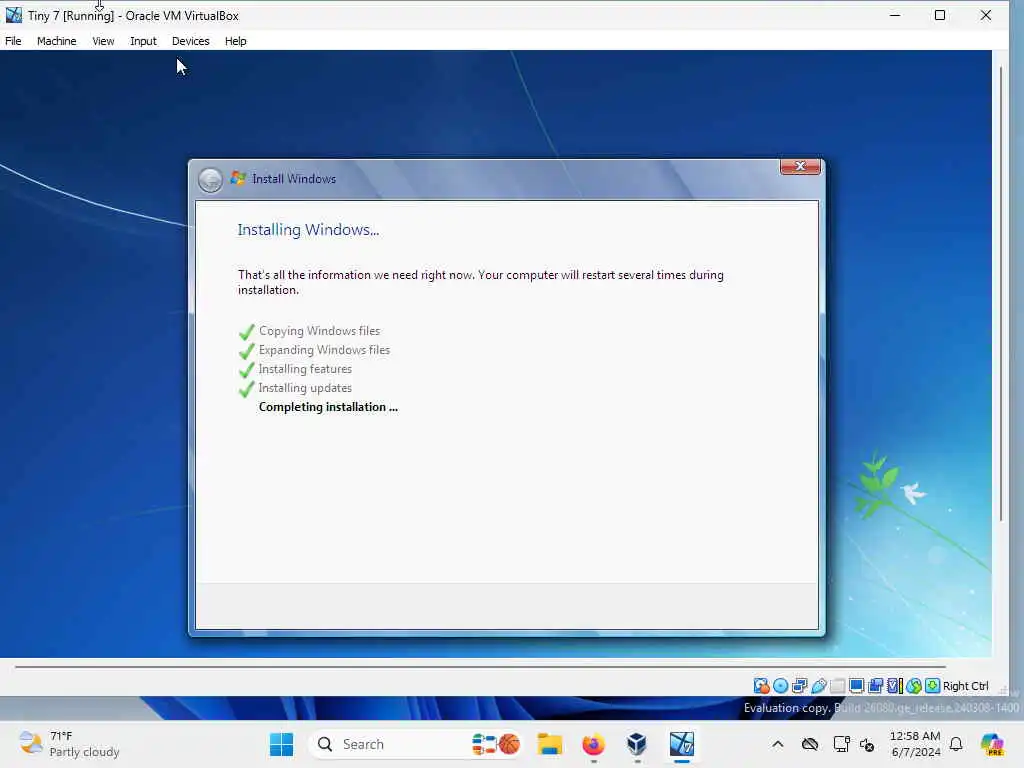
Task: Open Firefox from the taskbar
Action: [593, 744]
